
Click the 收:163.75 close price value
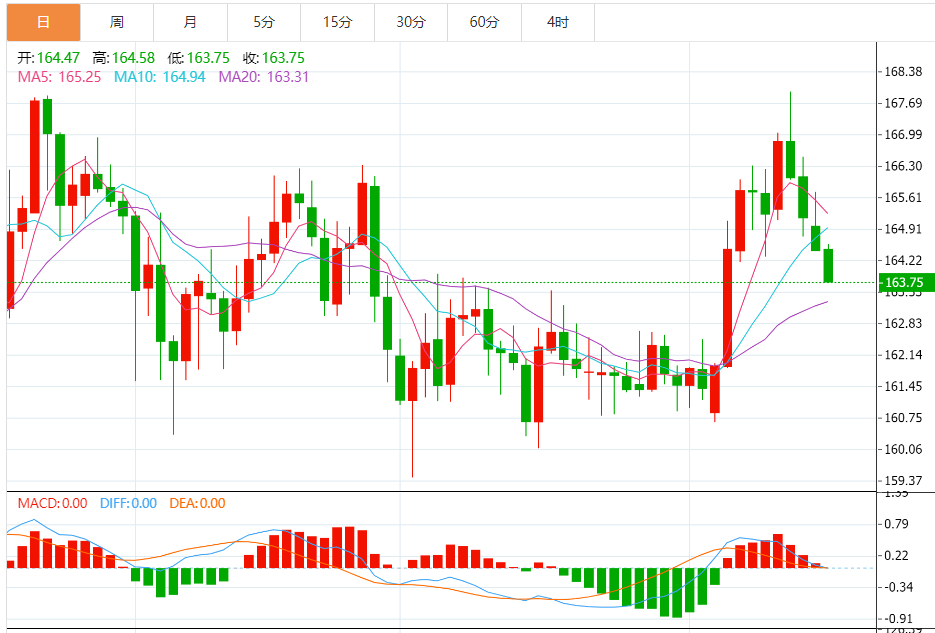(274, 58)
